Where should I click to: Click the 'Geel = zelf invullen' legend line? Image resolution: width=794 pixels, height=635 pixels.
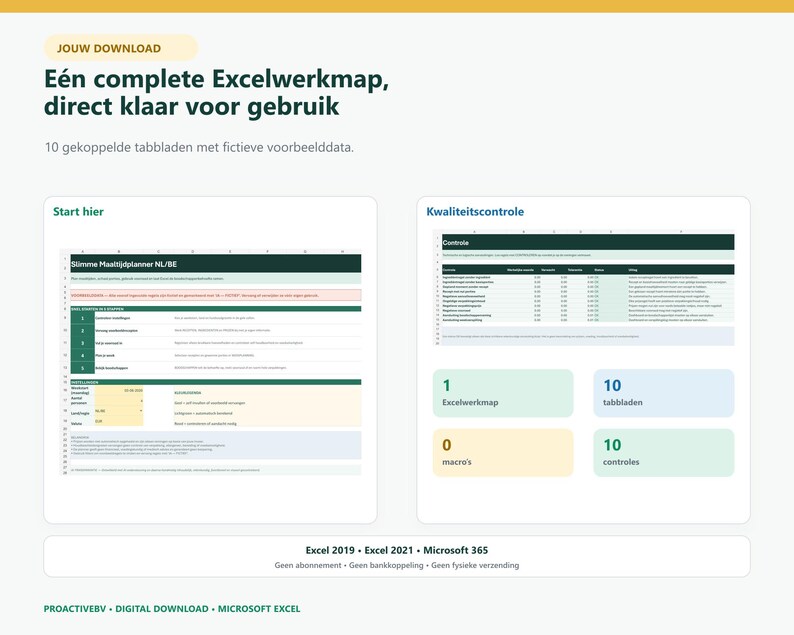point(210,403)
